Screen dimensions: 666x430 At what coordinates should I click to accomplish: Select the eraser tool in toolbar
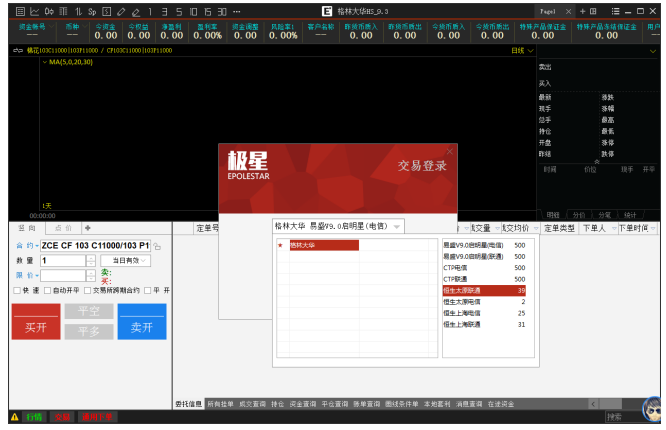click(x=136, y=11)
